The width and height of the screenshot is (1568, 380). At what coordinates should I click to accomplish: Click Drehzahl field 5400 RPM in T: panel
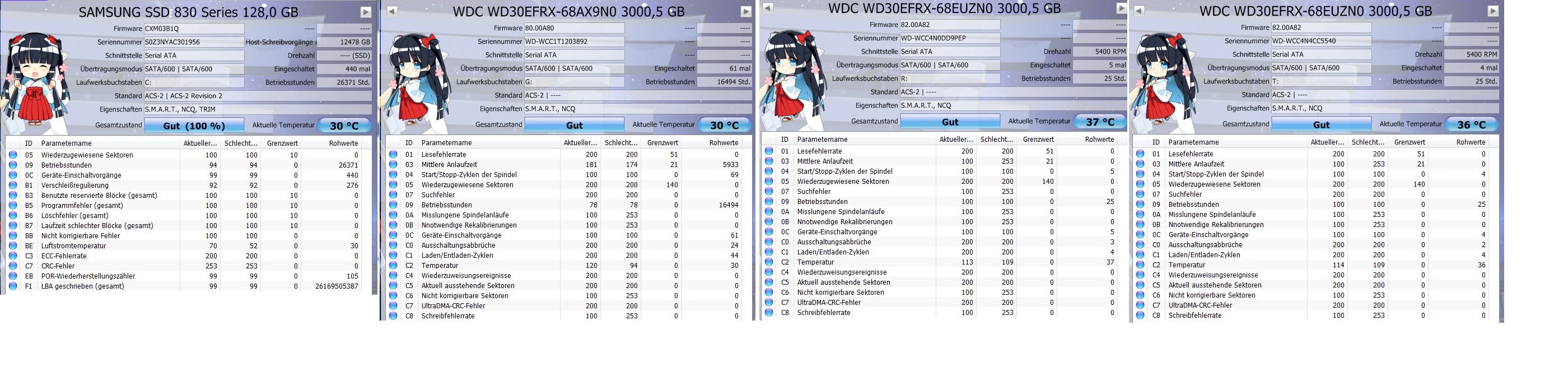(1471, 54)
